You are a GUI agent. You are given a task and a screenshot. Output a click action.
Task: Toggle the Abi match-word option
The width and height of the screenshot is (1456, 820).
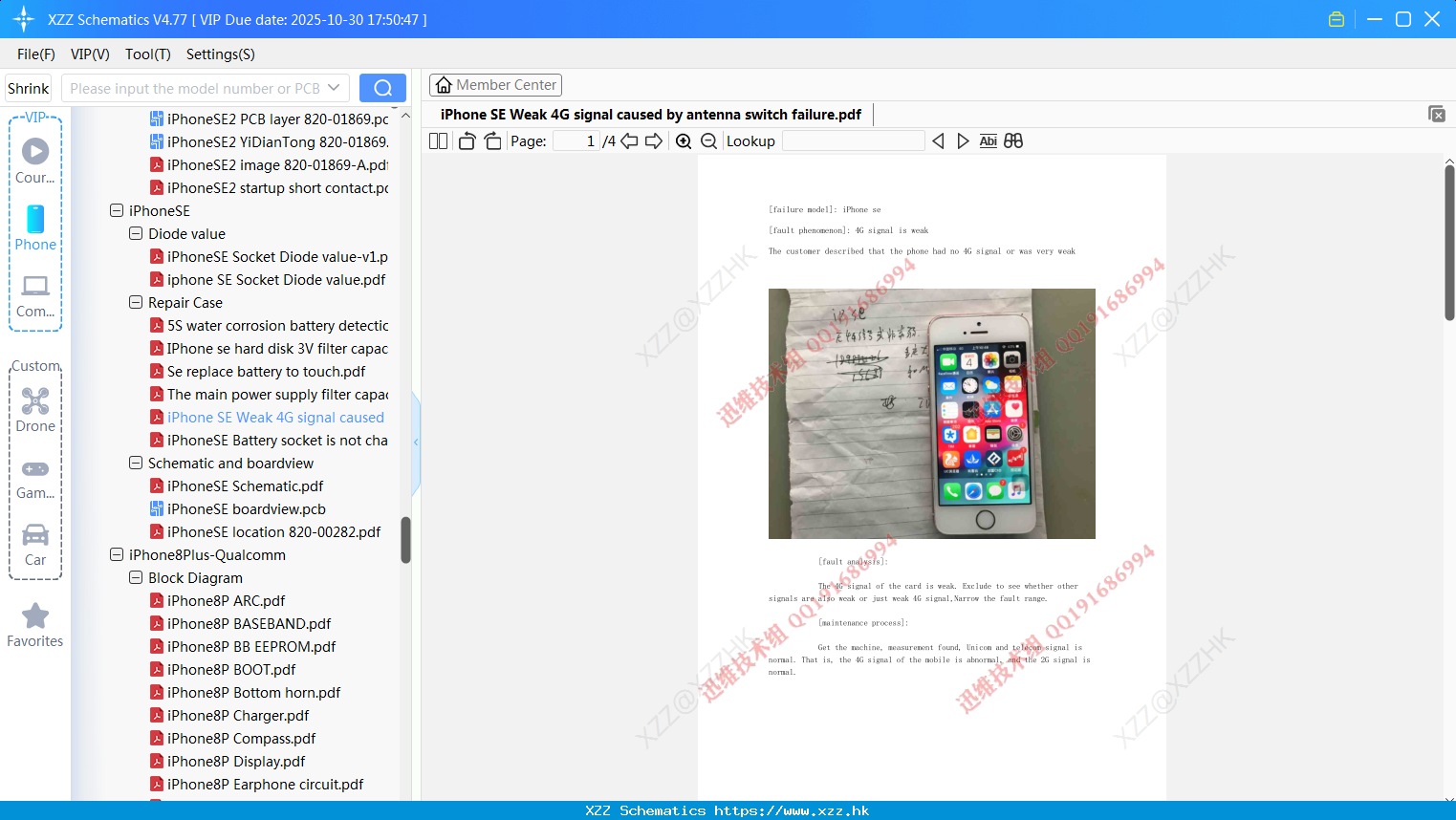point(989,141)
